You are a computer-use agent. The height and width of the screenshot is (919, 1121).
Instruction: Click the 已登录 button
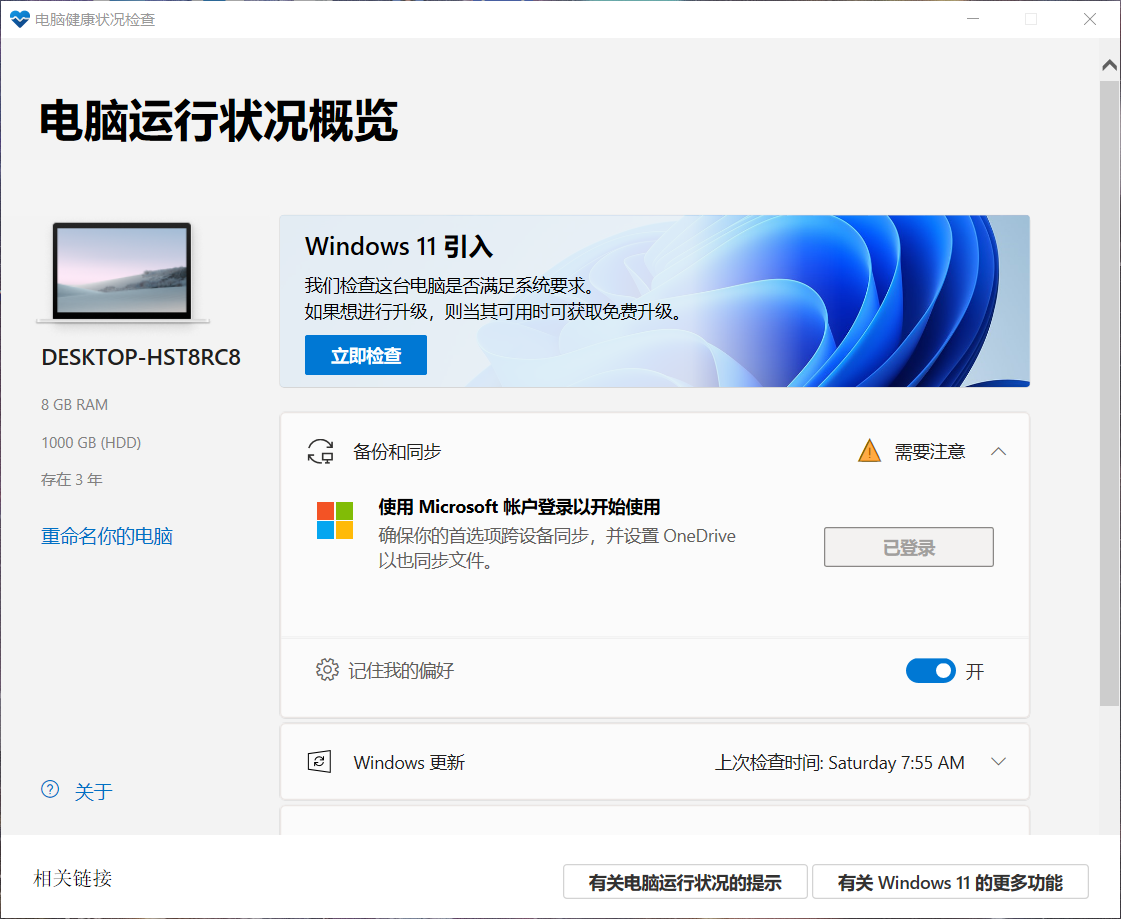pyautogui.click(x=908, y=546)
